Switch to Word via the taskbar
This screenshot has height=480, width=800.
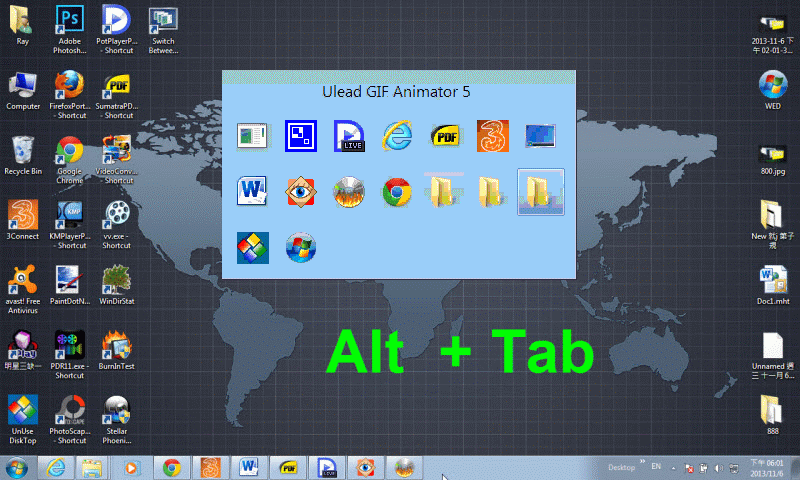pos(249,468)
